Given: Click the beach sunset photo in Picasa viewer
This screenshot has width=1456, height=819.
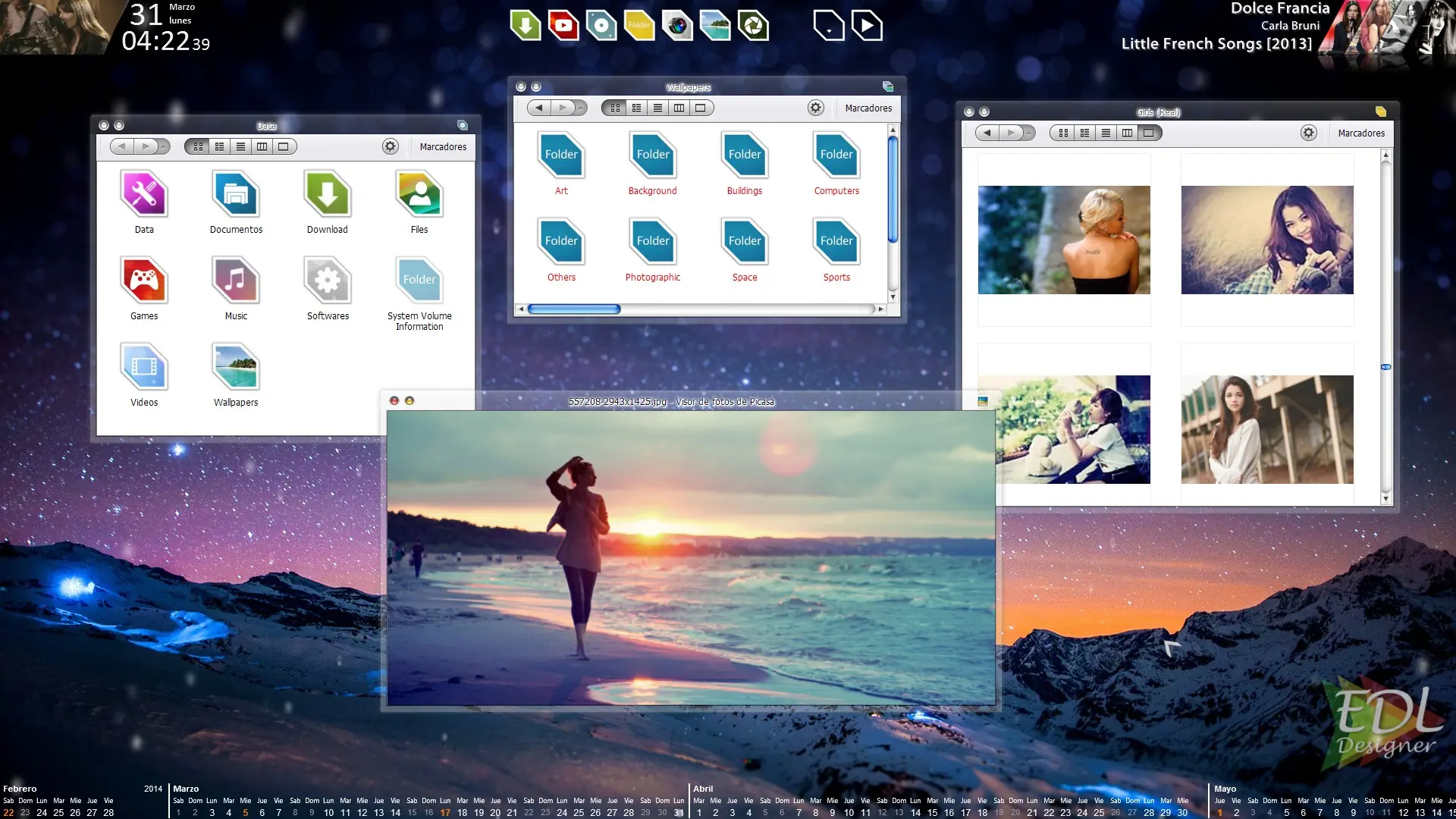Looking at the screenshot, I should coord(691,558).
